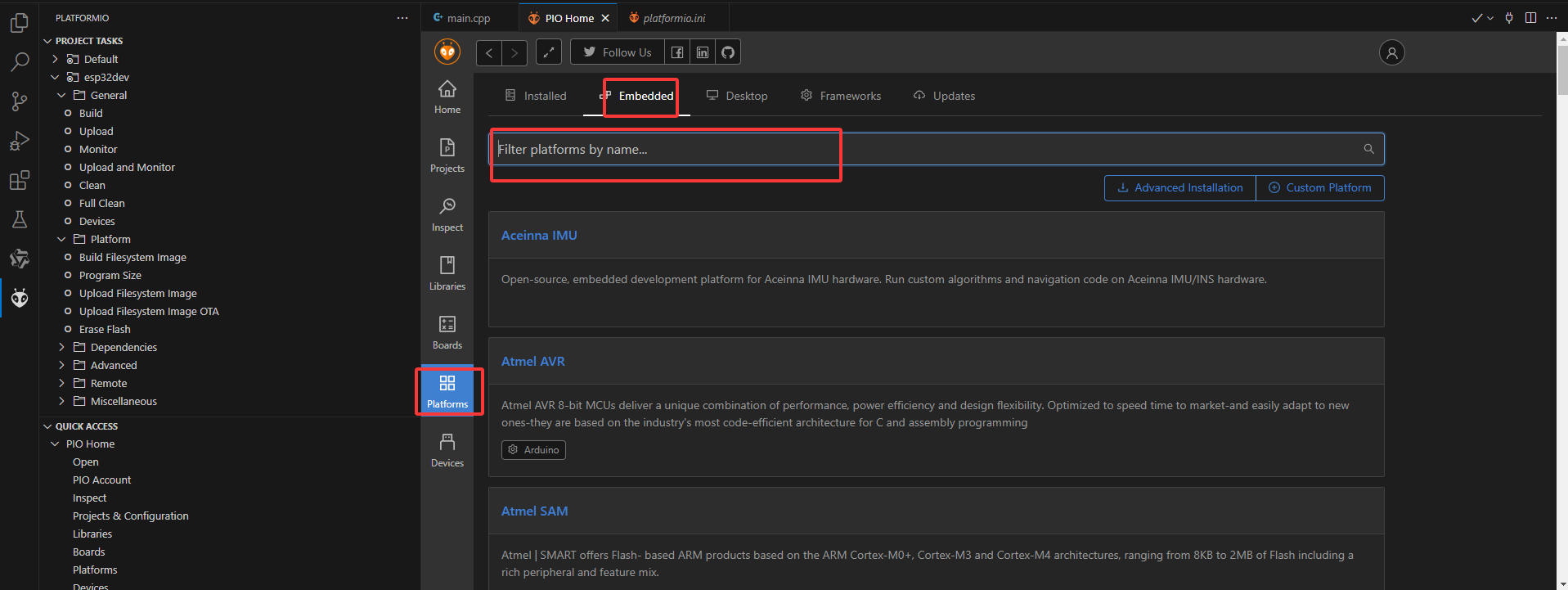Open Projects in PIO sidebar
The height and width of the screenshot is (590, 1568).
click(447, 155)
